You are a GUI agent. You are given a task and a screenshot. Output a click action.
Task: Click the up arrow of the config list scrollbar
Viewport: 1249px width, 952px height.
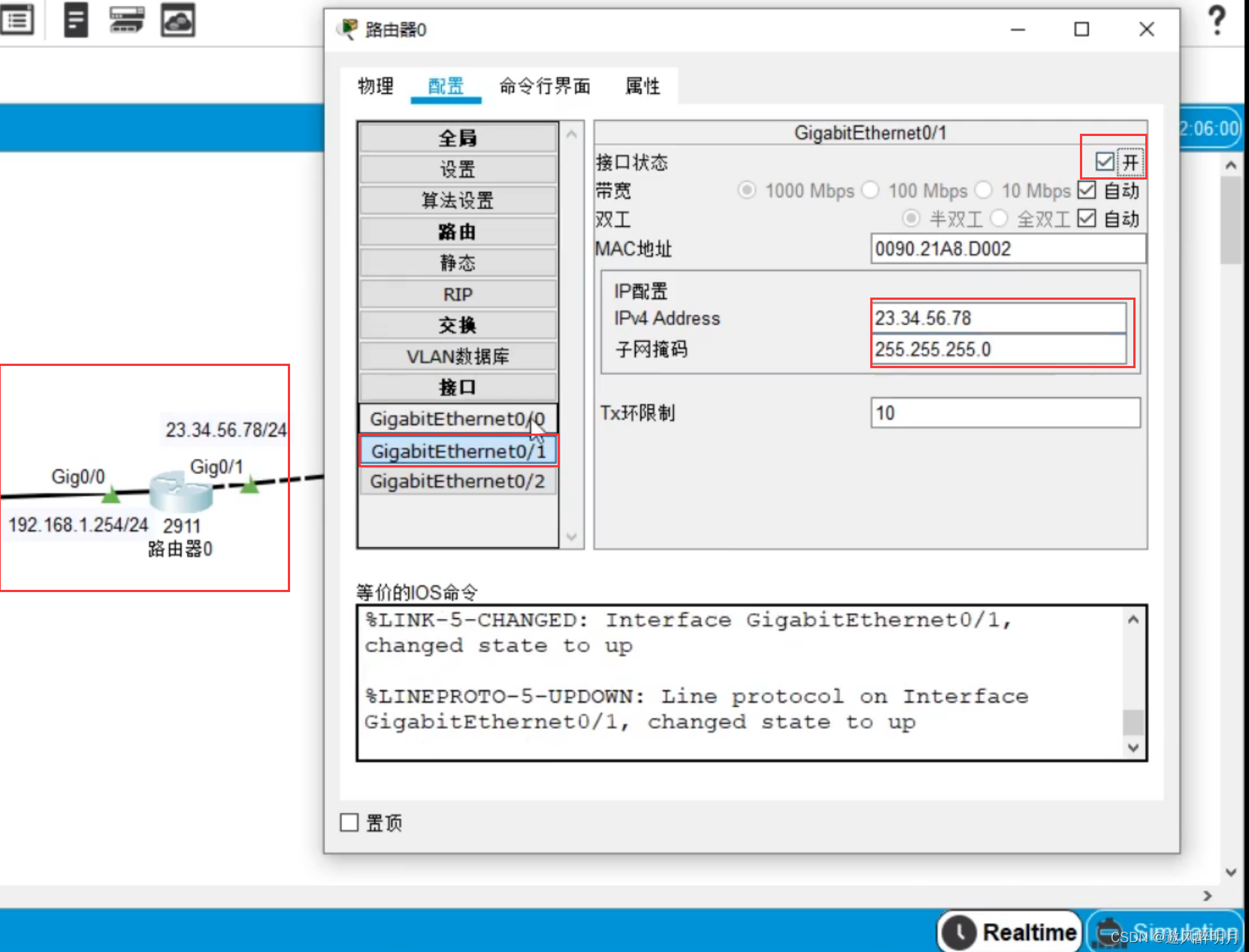[x=571, y=134]
